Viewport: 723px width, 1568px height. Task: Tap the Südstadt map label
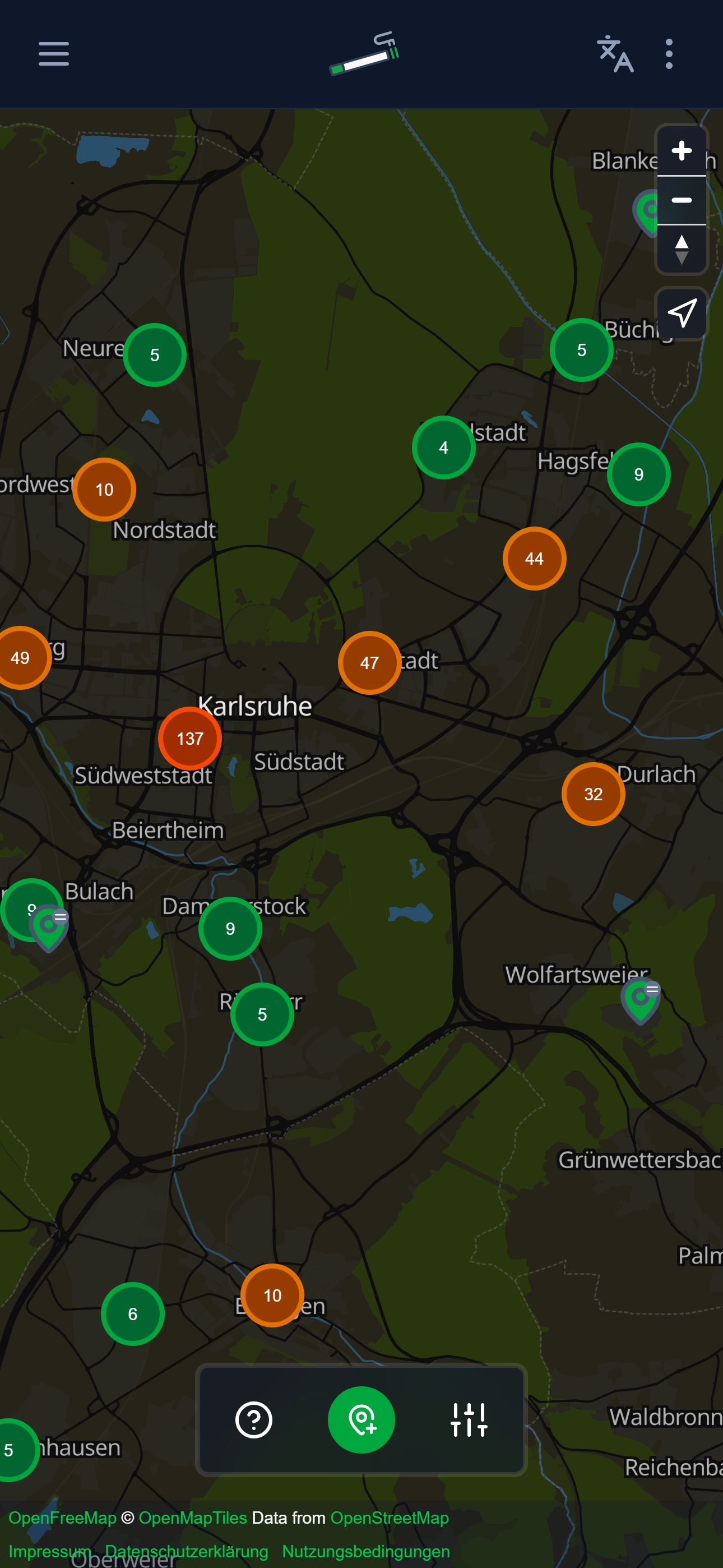[299, 762]
